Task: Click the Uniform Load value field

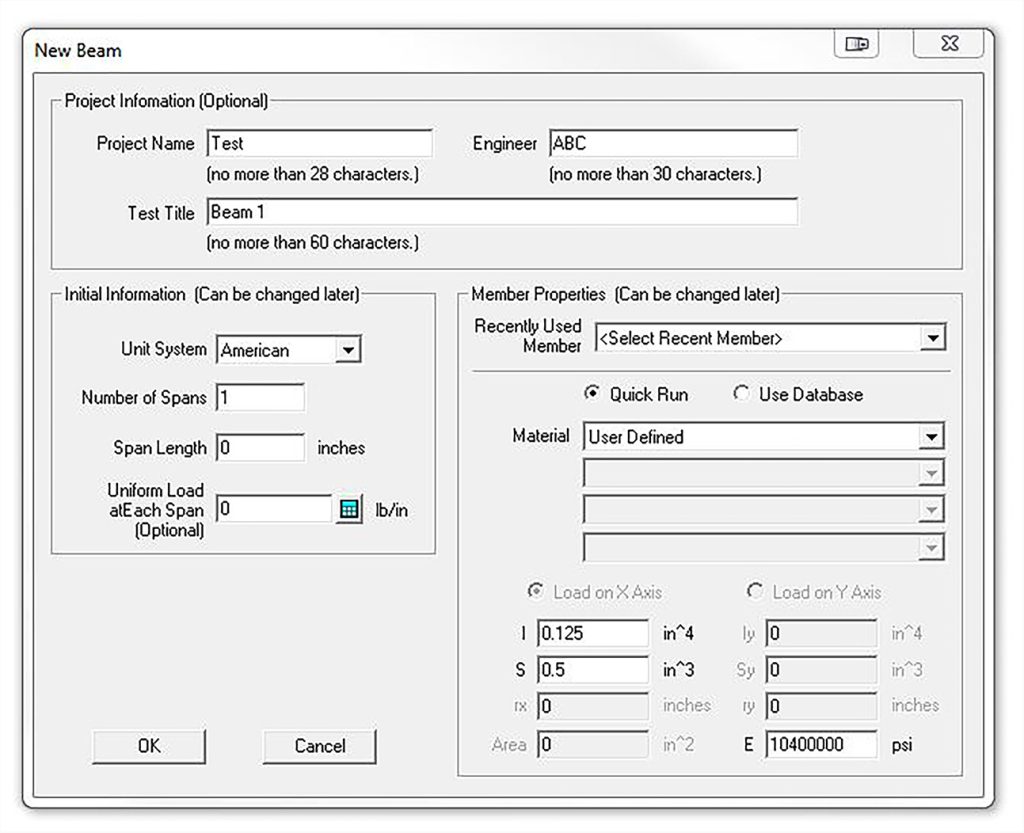Action: point(273,509)
